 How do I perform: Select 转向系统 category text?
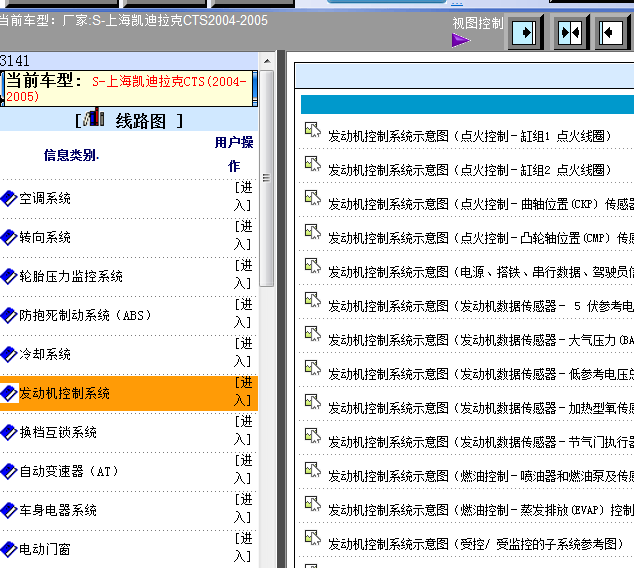[x=45, y=237]
